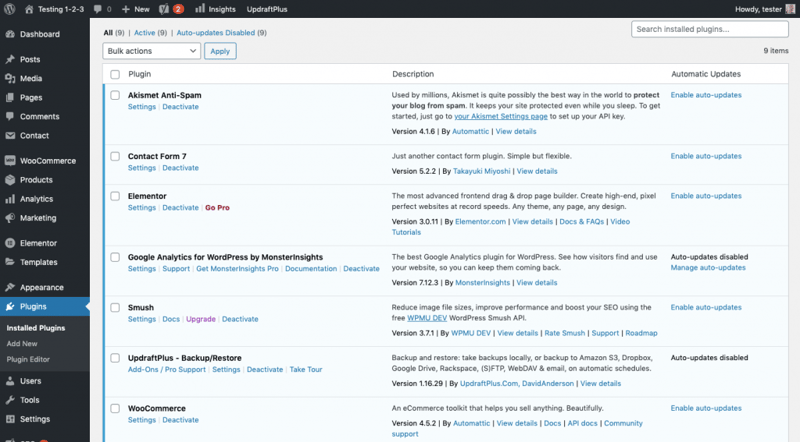Tick the Smush plugin checkbox
This screenshot has width=800, height=442.
point(115,308)
